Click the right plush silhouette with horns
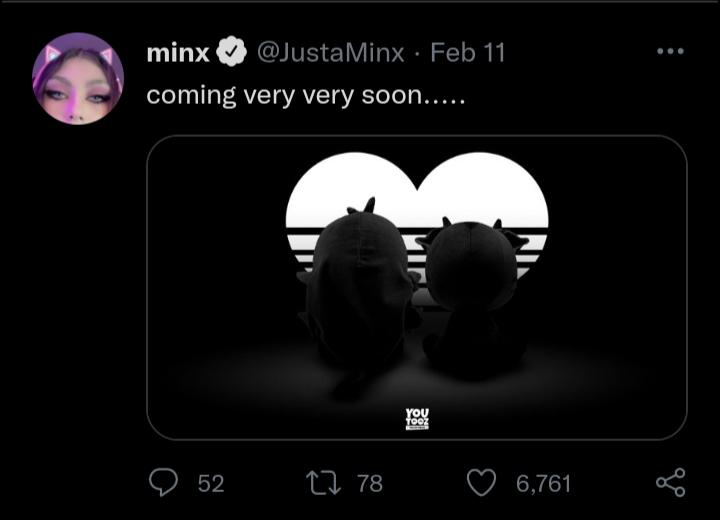720x520 pixels. pyautogui.click(x=470, y=295)
